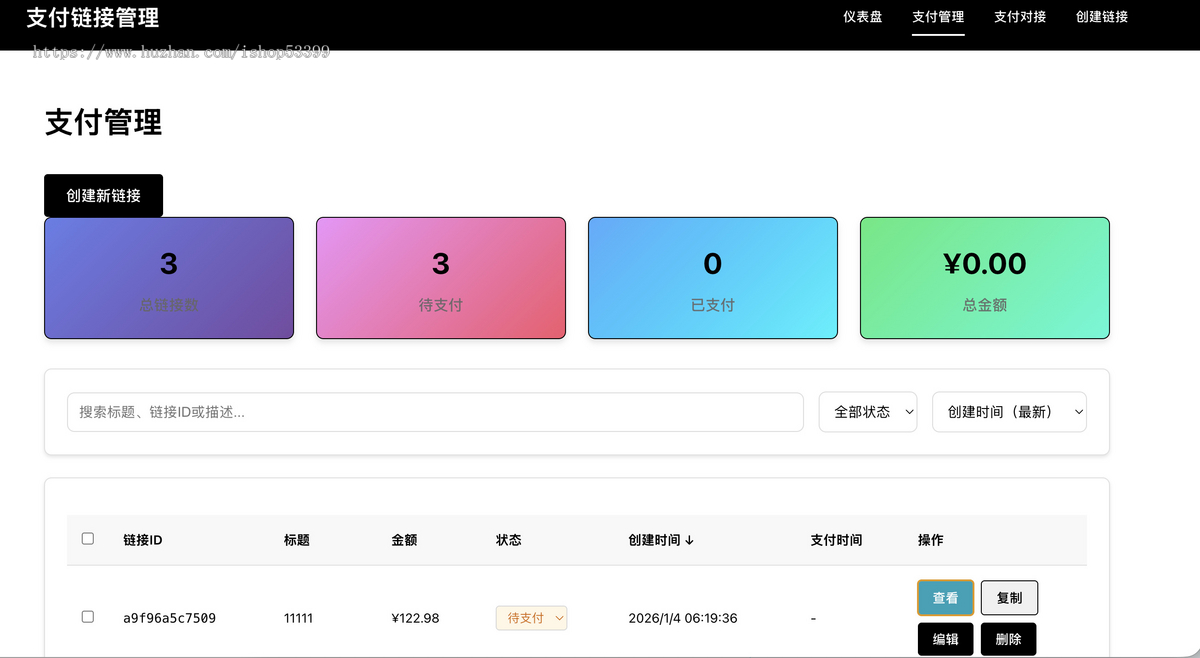Click the 总金额 stats card
The image size is (1200, 658).
click(x=985, y=278)
